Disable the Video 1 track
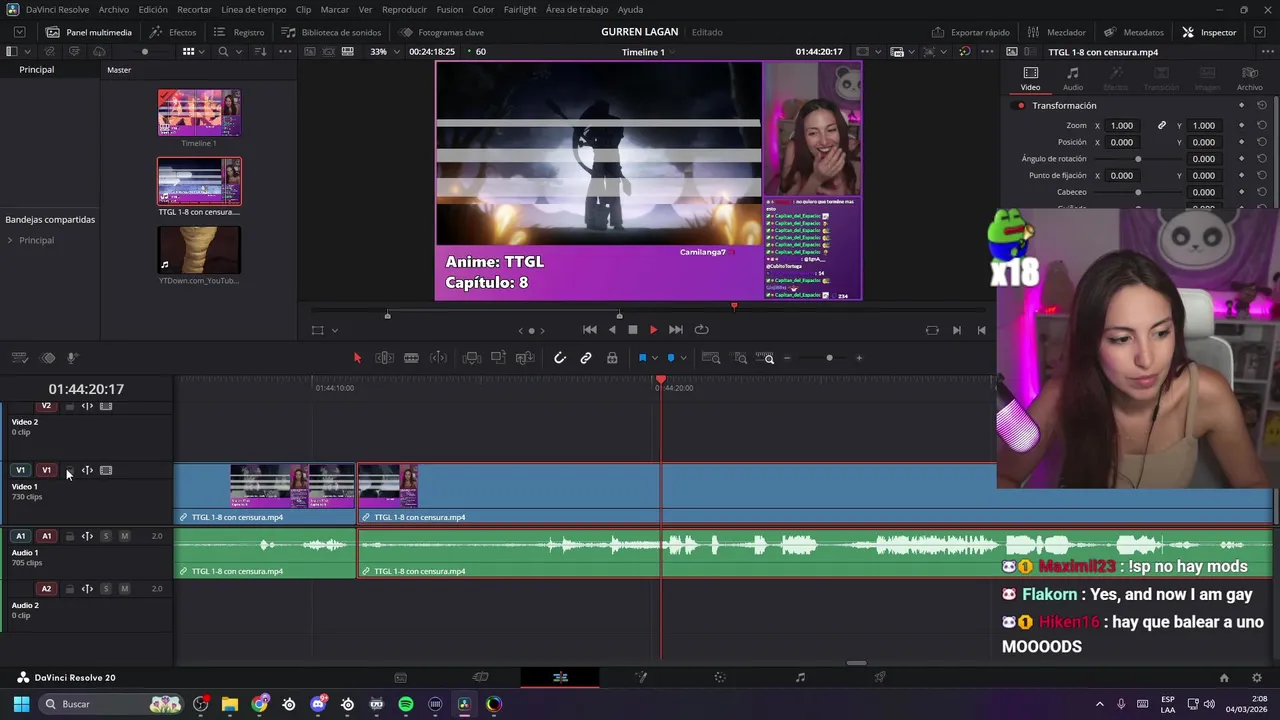This screenshot has height=720, width=1280. click(106, 470)
